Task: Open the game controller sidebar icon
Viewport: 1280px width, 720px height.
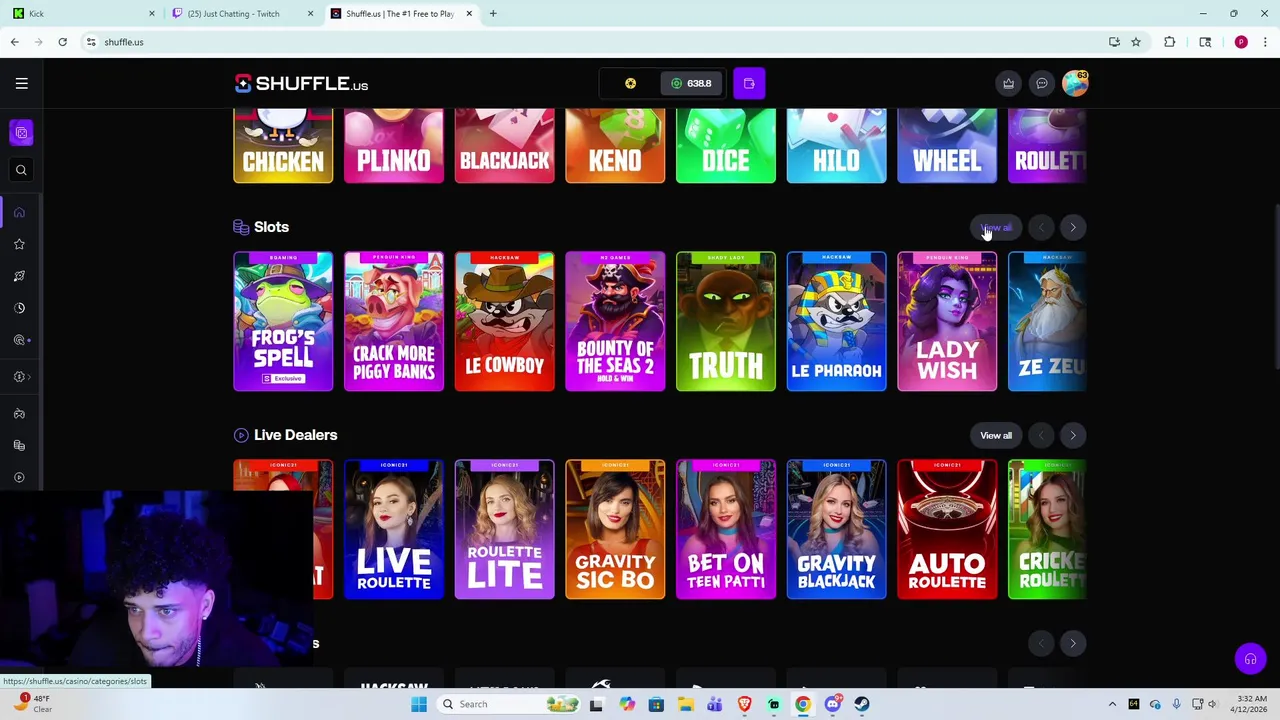Action: 19,413
